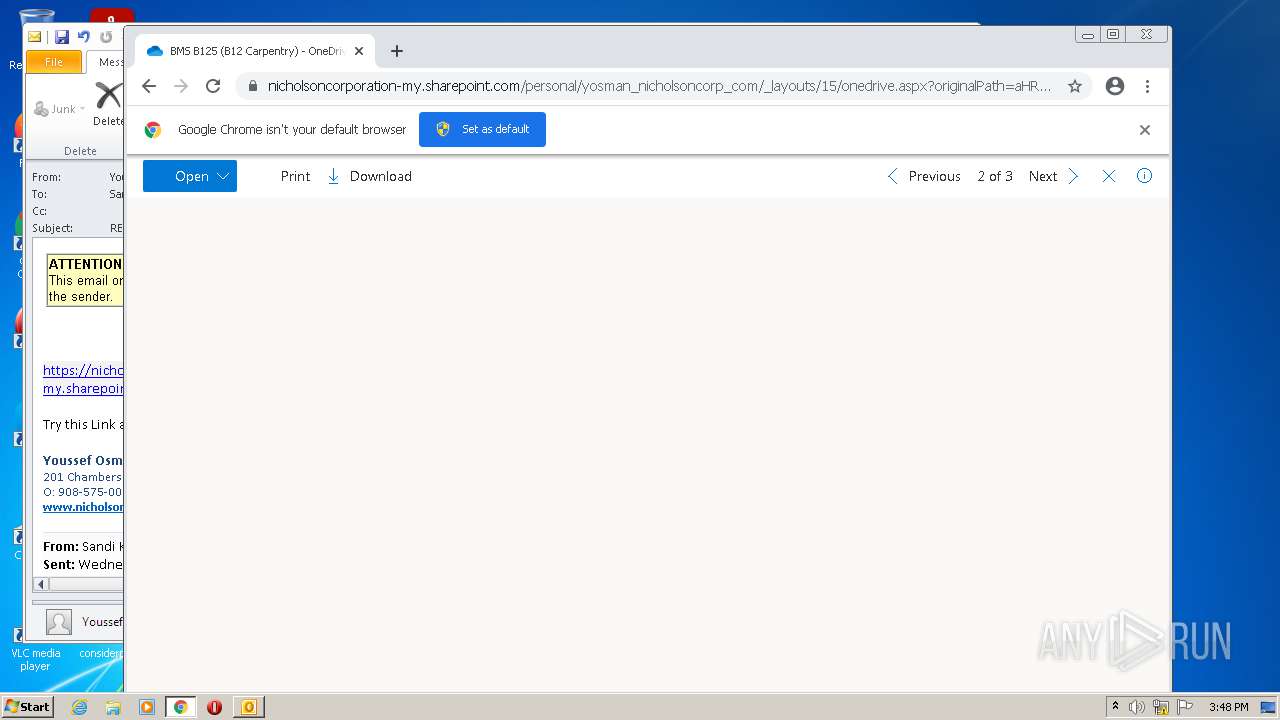Go back in Chrome

tap(149, 86)
